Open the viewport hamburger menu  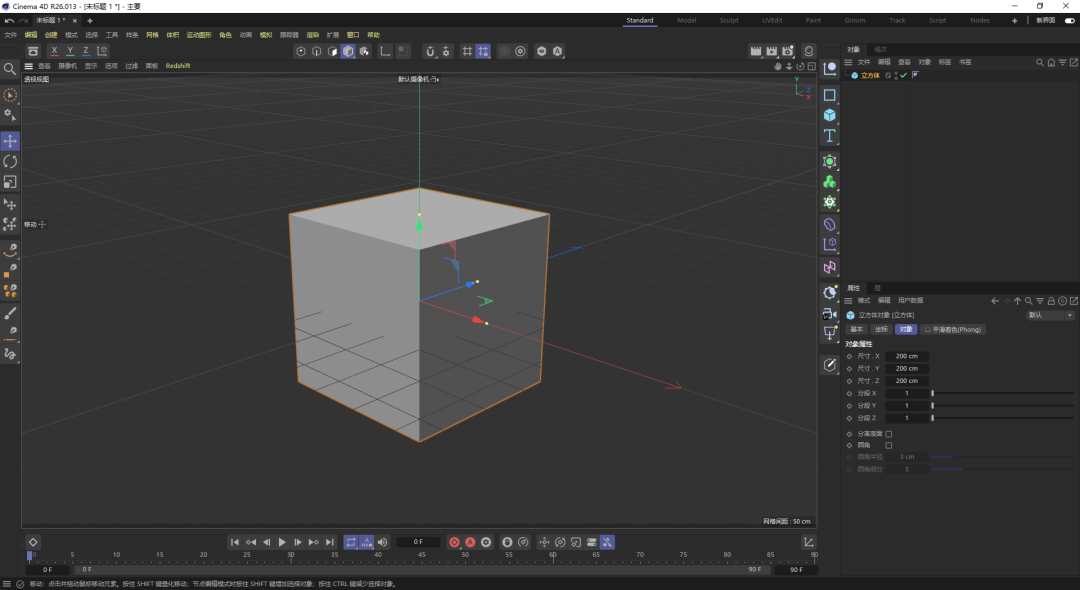(x=29, y=66)
